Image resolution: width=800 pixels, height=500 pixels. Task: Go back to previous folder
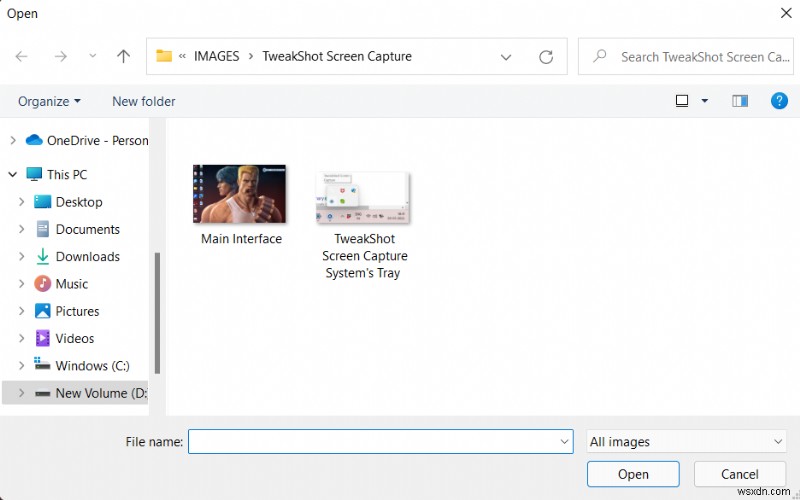tap(21, 56)
